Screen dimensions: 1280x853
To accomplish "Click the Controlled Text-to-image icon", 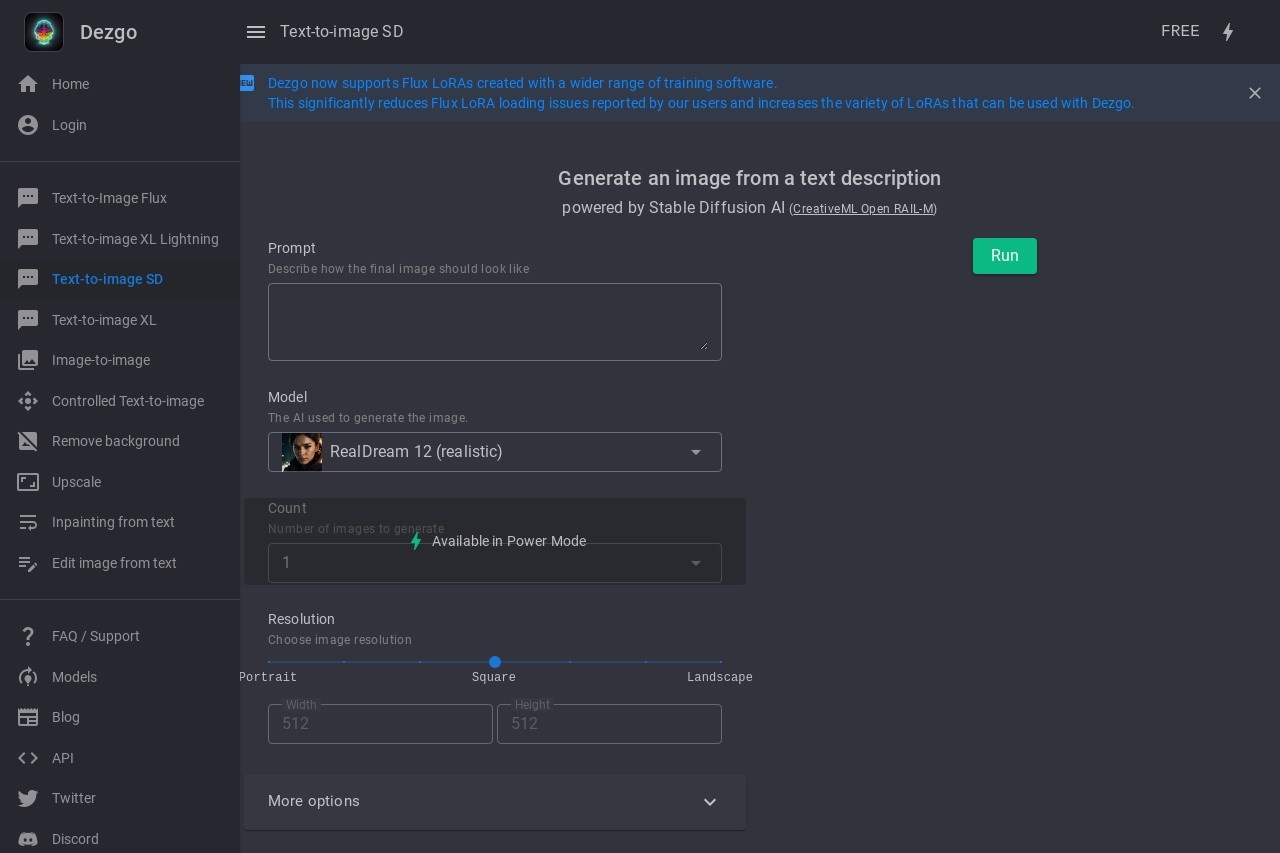I will (28, 401).
